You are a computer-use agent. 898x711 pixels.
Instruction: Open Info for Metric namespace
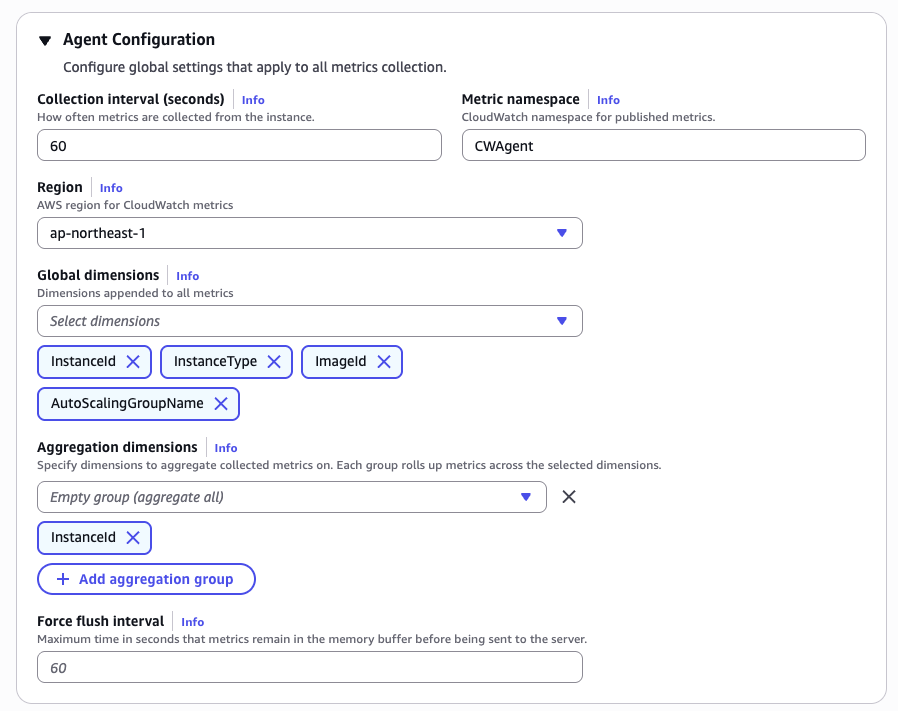[608, 100]
